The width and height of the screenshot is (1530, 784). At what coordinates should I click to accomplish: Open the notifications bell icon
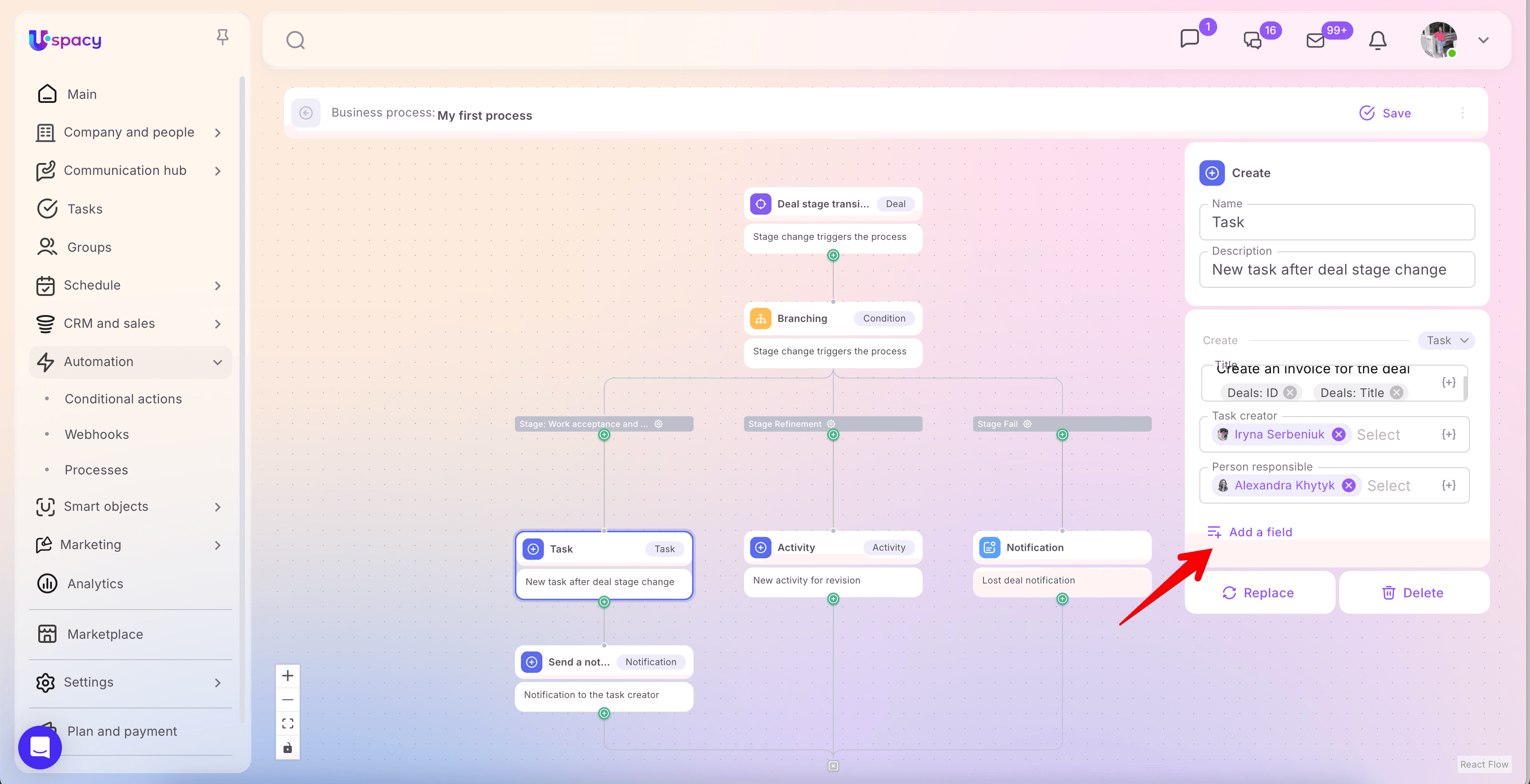tap(1377, 41)
